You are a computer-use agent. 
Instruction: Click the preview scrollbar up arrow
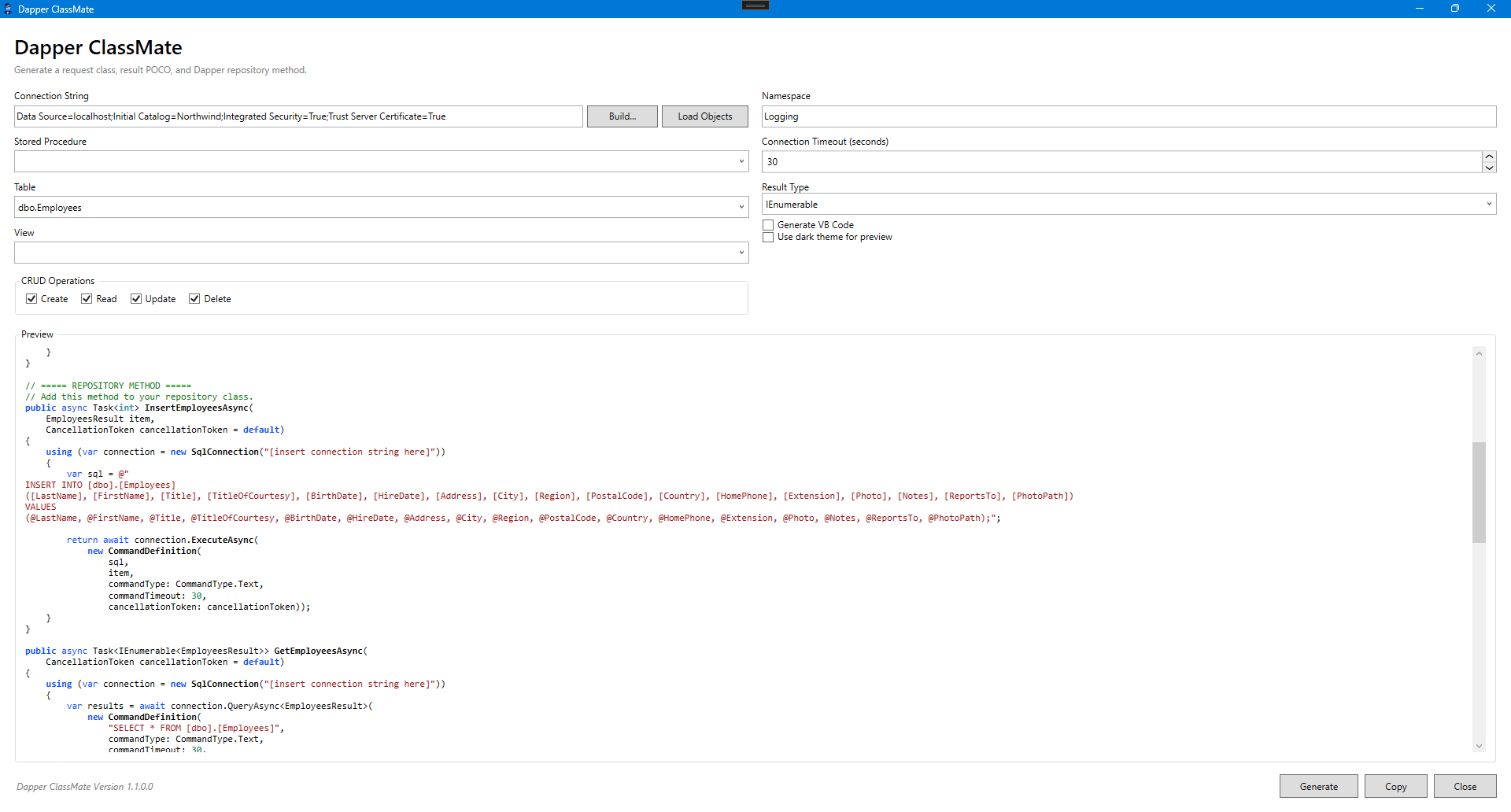pyautogui.click(x=1479, y=353)
